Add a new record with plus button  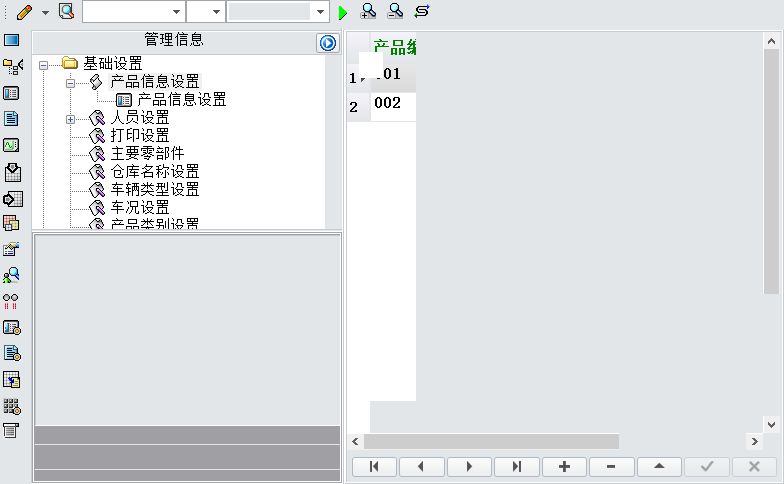pos(564,466)
